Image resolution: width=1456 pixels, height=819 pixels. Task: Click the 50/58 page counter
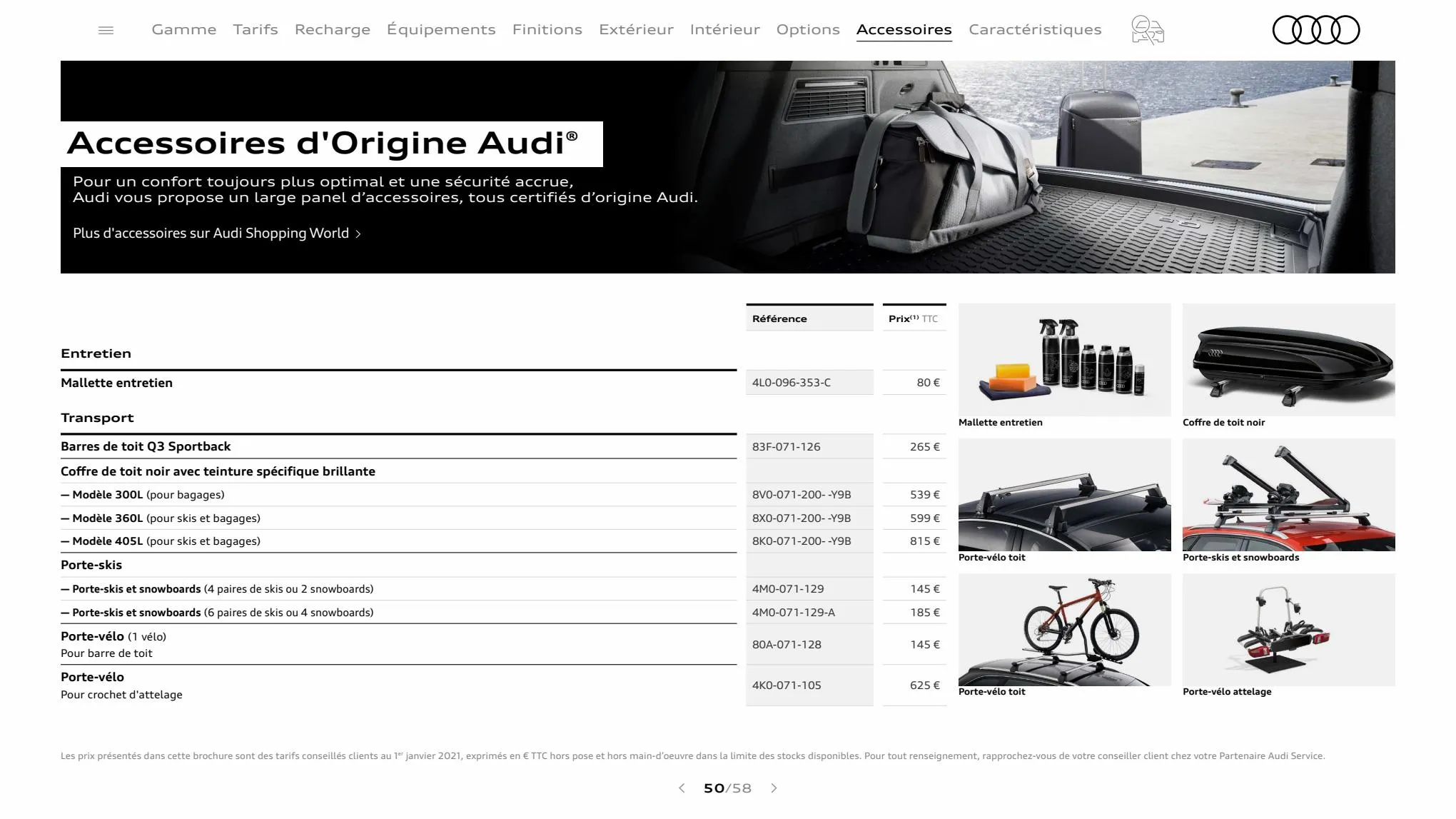[727, 788]
